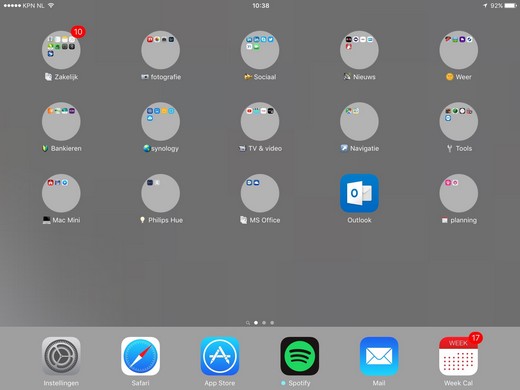Image resolution: width=520 pixels, height=390 pixels.
Task: Tap the red 17 badge on Week Cal
Action: pyautogui.click(x=476, y=338)
